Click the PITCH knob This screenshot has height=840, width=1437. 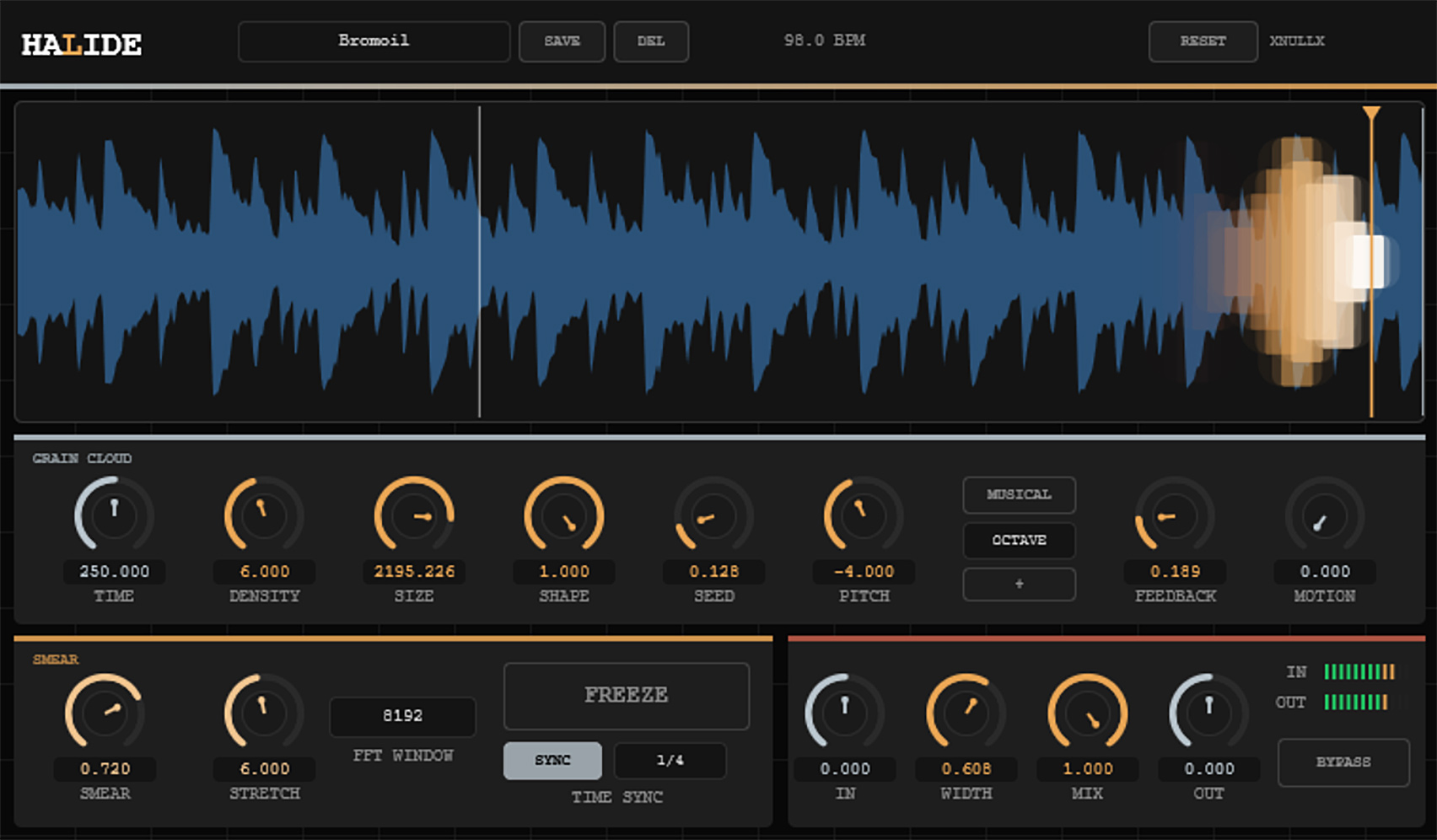point(864,515)
